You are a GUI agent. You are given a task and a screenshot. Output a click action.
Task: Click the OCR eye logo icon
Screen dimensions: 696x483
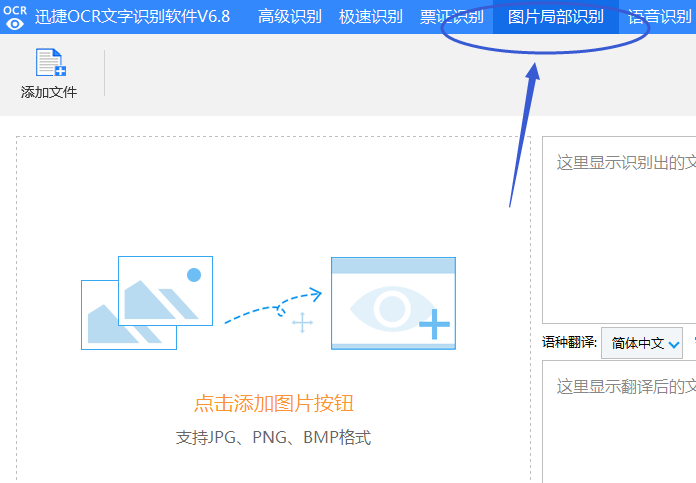click(15, 17)
